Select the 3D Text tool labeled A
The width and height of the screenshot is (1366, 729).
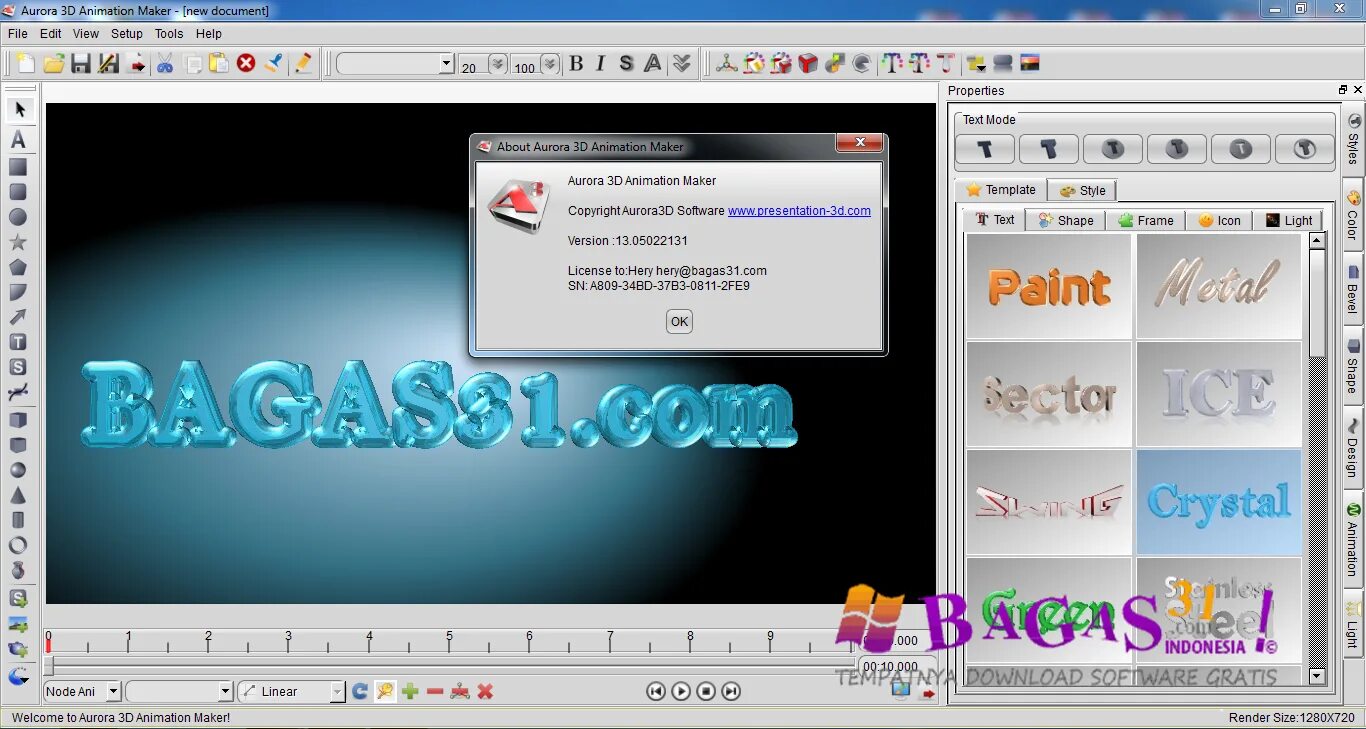(x=18, y=140)
